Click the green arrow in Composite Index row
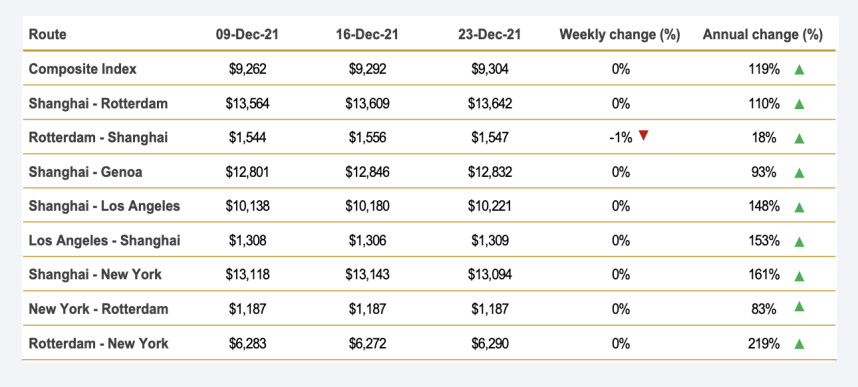858x387 pixels. point(799,70)
